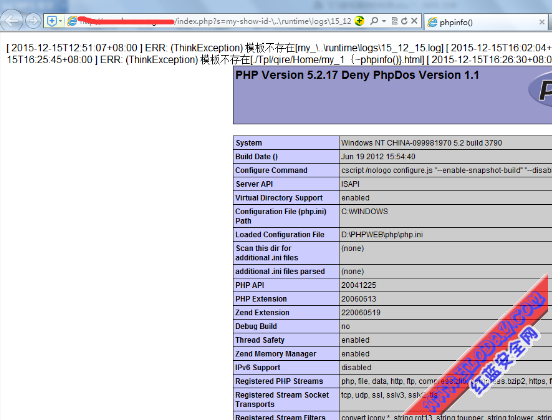Click the 'disabled' value for IPv6 Support

[356, 367]
